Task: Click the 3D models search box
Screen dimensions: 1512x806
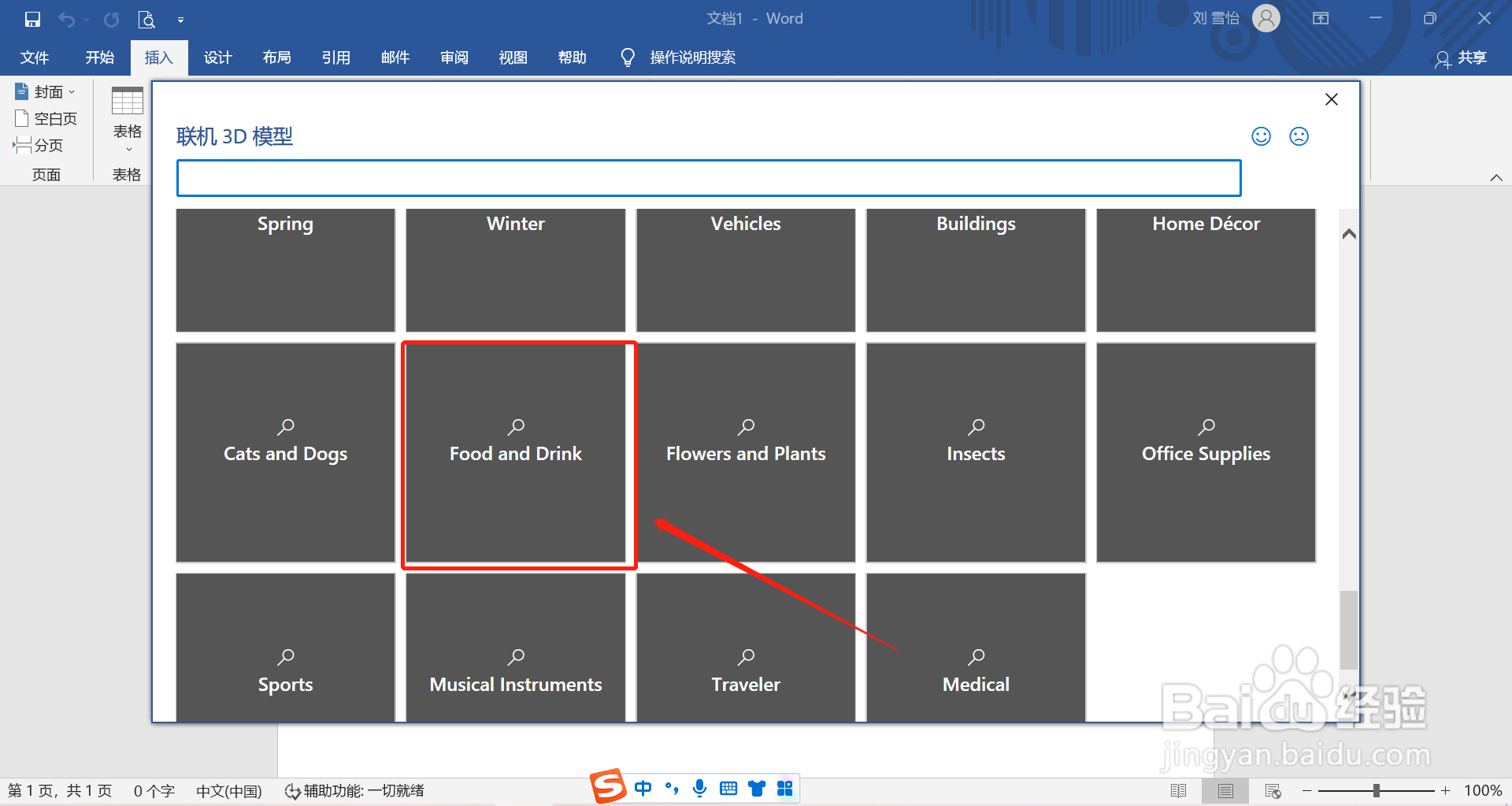Action: pyautogui.click(x=708, y=177)
